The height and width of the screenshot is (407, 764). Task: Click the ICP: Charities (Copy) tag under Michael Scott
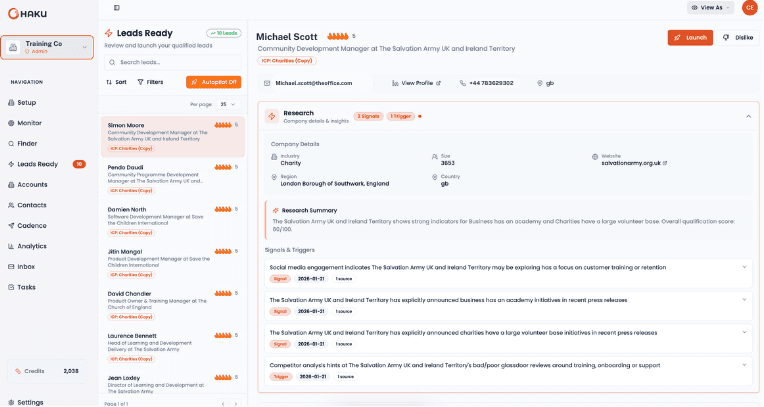click(x=287, y=61)
